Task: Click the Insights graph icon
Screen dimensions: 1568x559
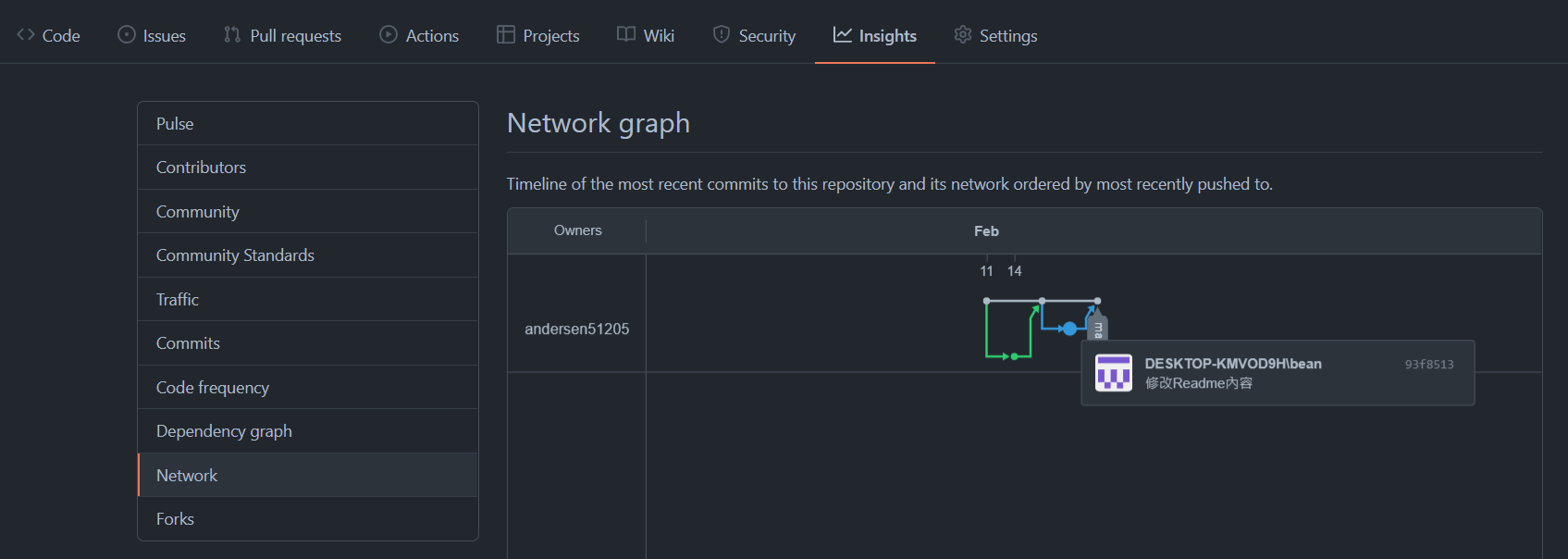Action: click(843, 34)
